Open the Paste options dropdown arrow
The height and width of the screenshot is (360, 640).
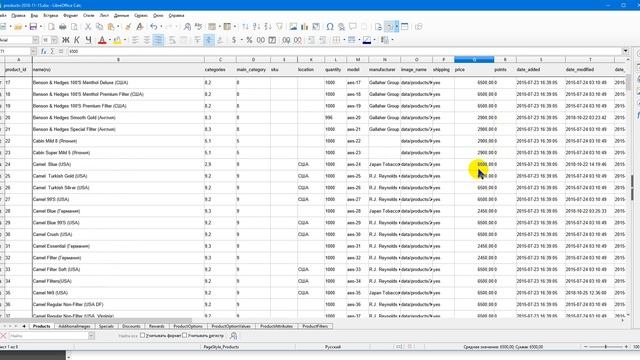118,27
